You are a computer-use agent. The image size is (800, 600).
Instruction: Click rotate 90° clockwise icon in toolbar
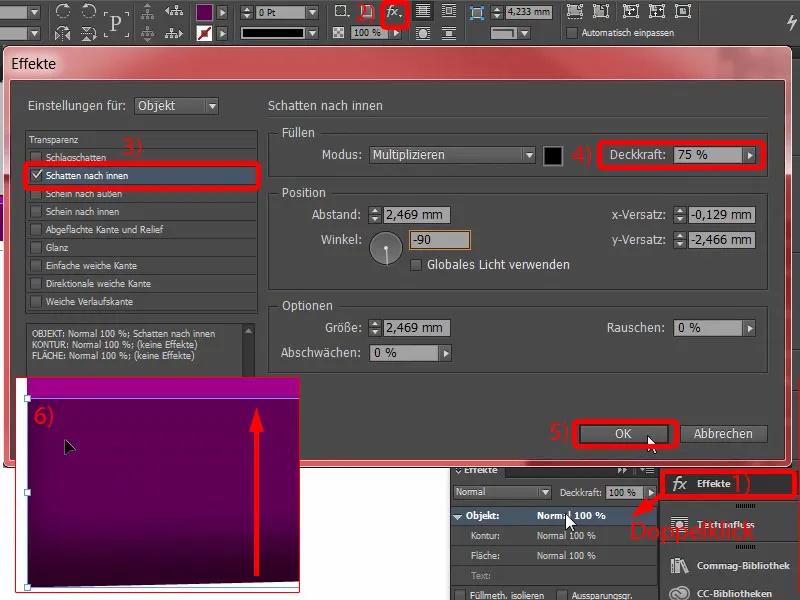63,11
